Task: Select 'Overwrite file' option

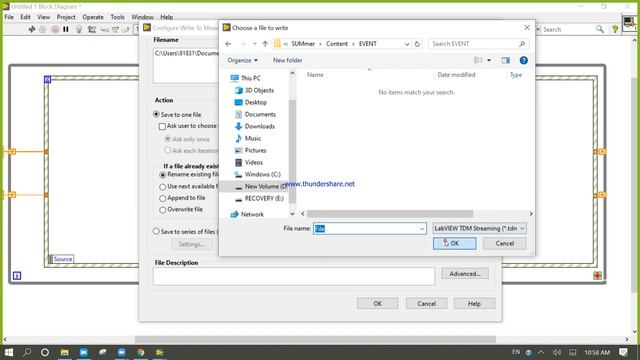Action: [162, 210]
